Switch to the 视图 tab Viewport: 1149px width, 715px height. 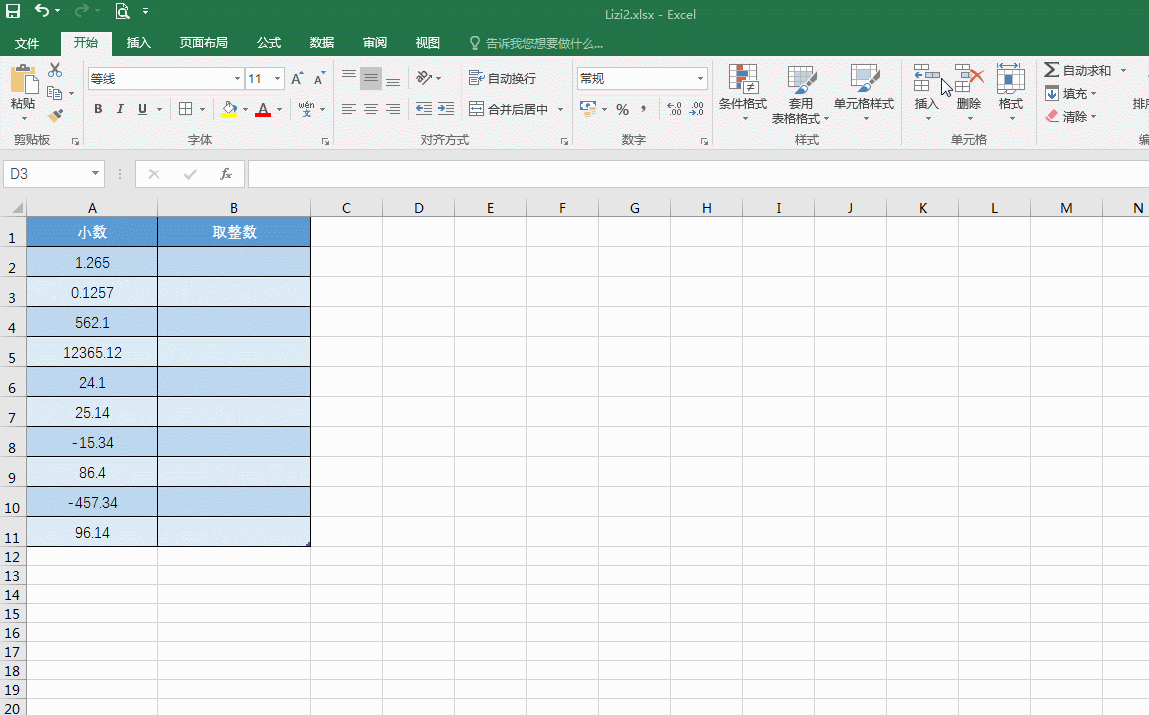(x=427, y=43)
